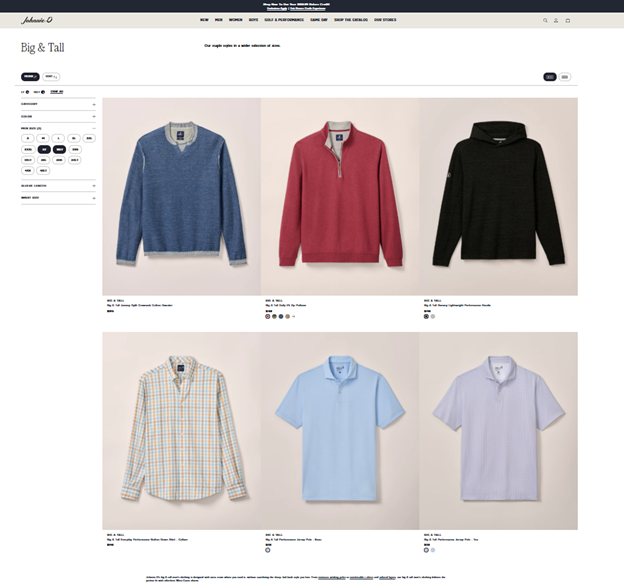The image size is (624, 588).
Task: Click the Johnnie-O logo
Action: 37,20
